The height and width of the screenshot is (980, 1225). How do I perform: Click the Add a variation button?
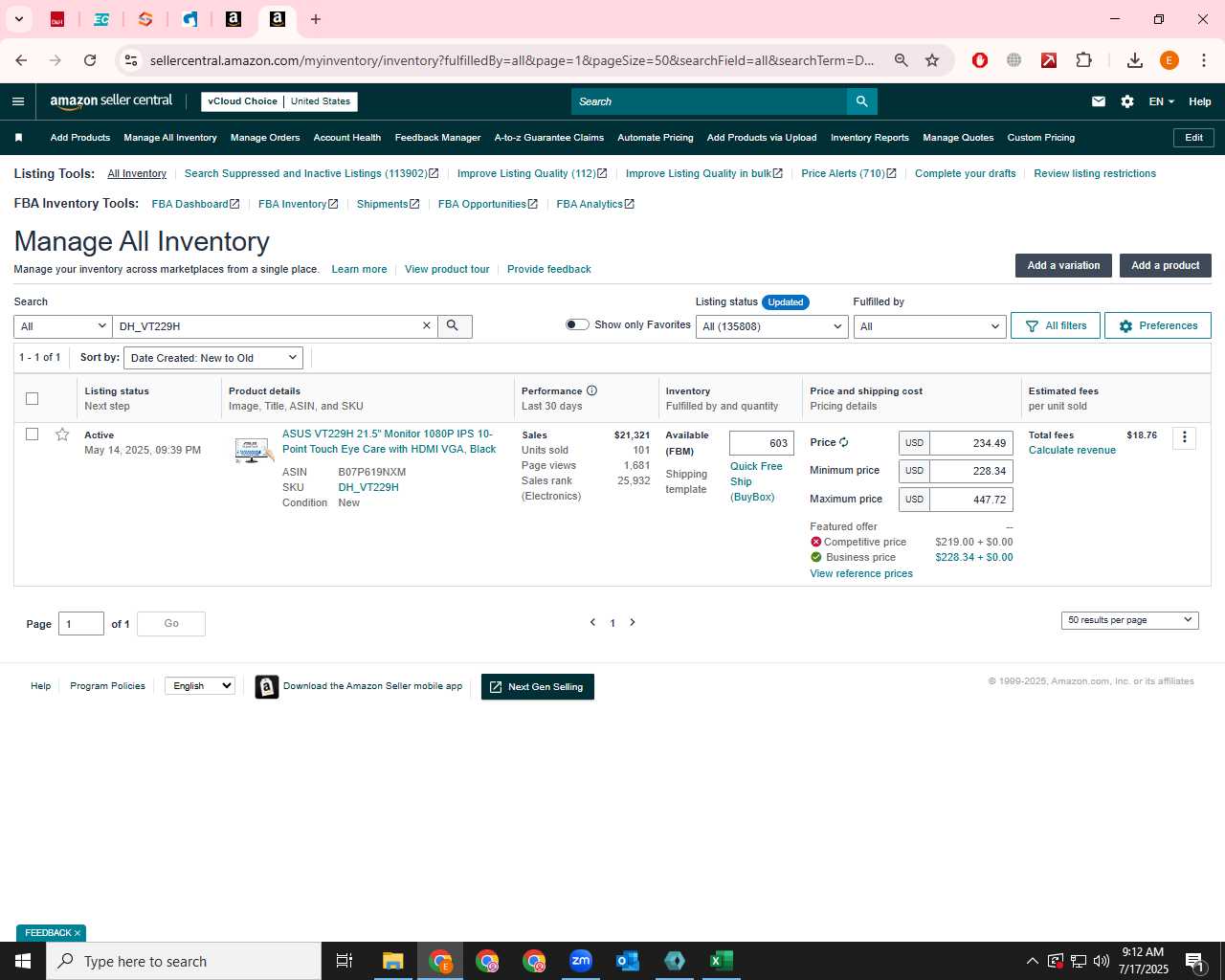click(x=1063, y=265)
